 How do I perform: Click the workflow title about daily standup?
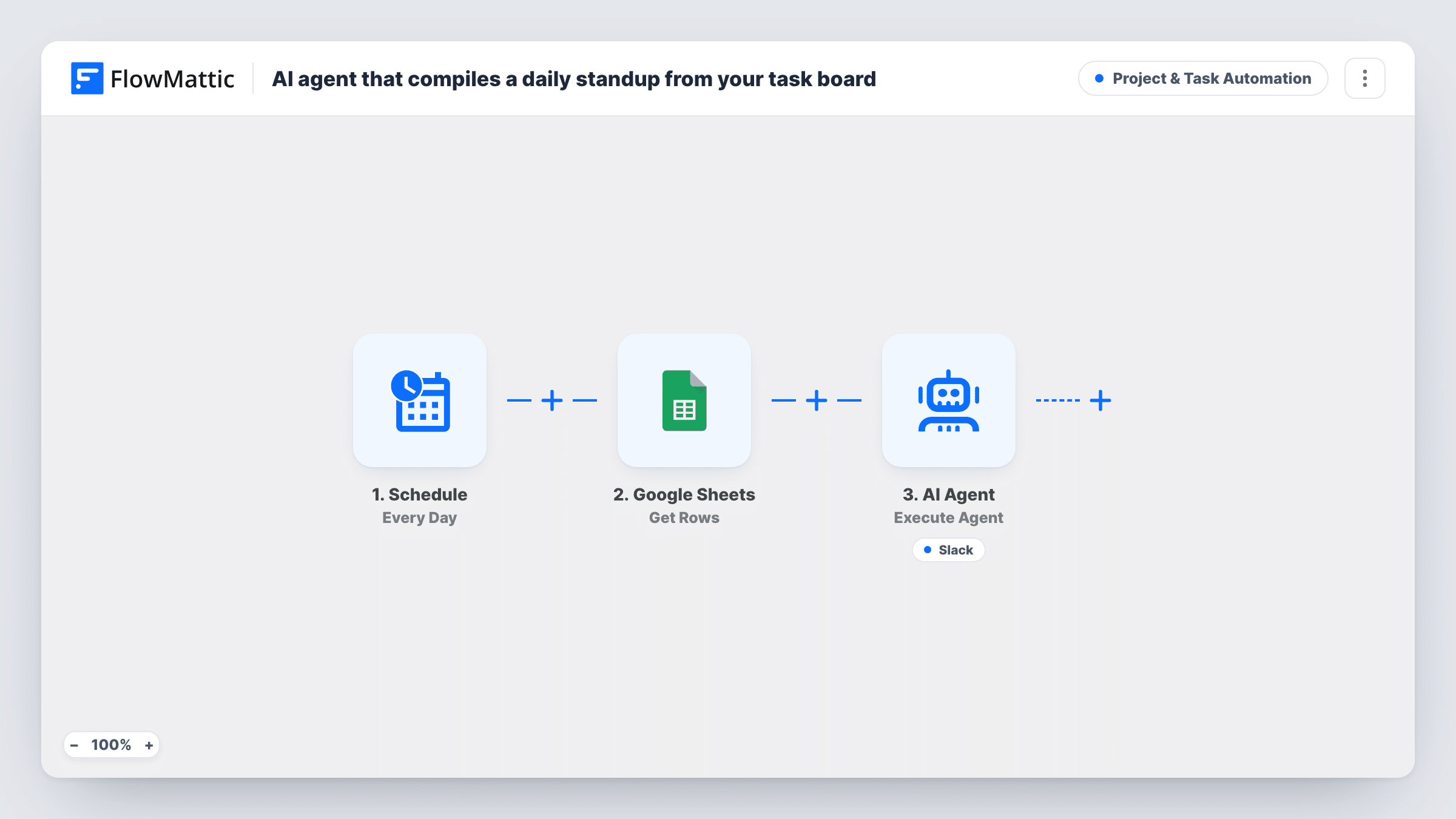[574, 79]
